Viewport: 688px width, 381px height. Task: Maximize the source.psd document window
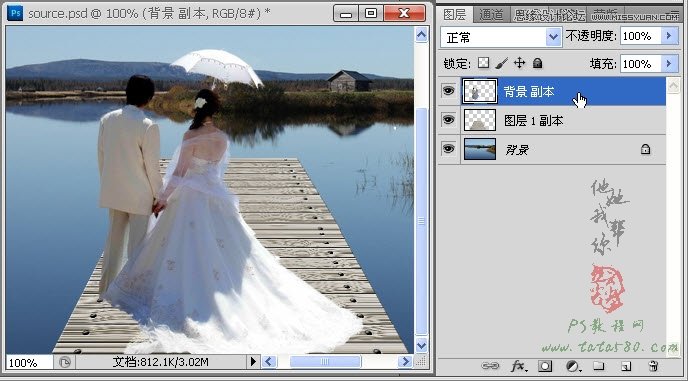point(371,14)
